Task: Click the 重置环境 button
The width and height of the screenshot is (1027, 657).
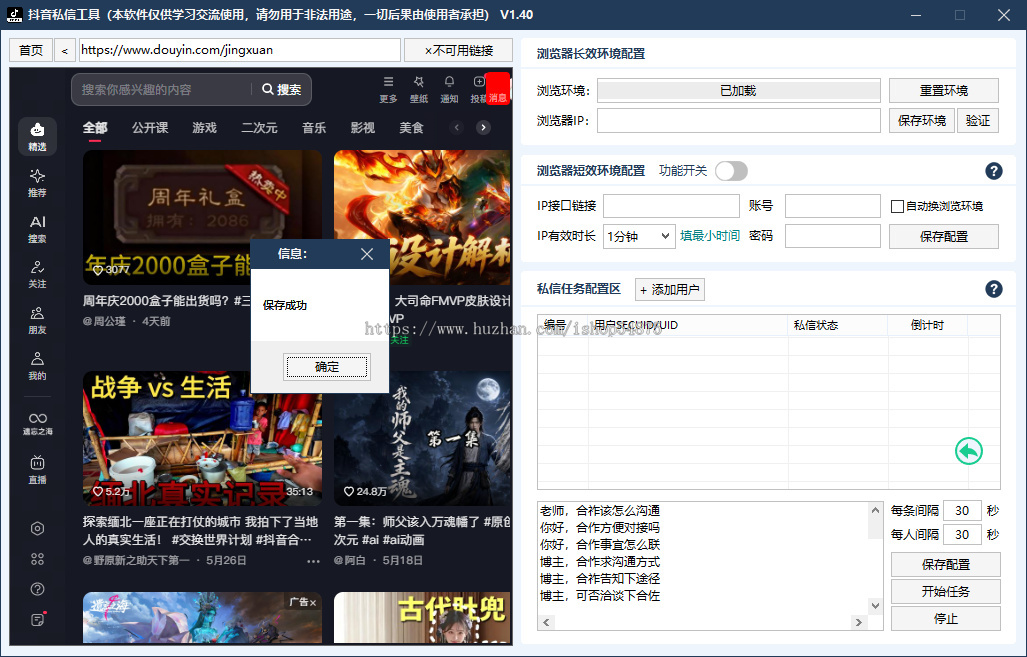Action: 944,90
